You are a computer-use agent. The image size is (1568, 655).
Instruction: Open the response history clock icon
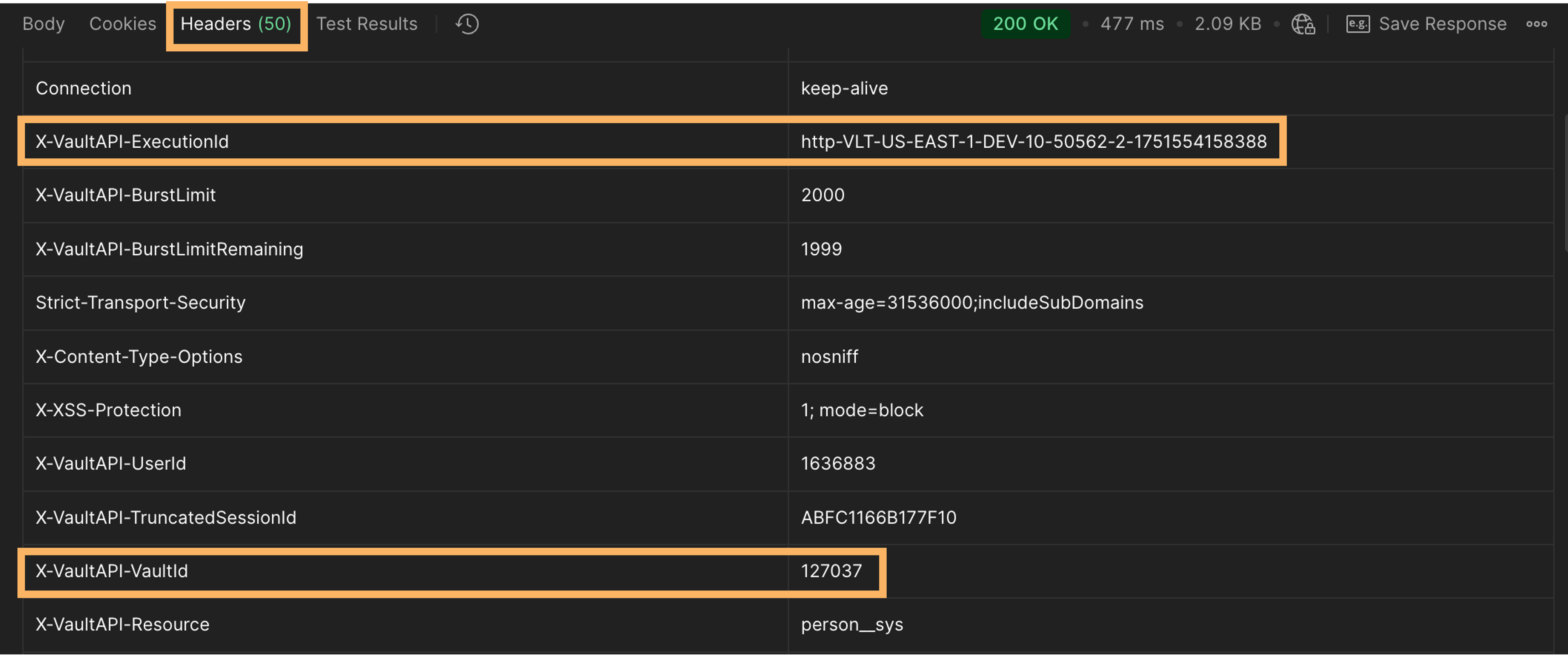pyautogui.click(x=467, y=24)
